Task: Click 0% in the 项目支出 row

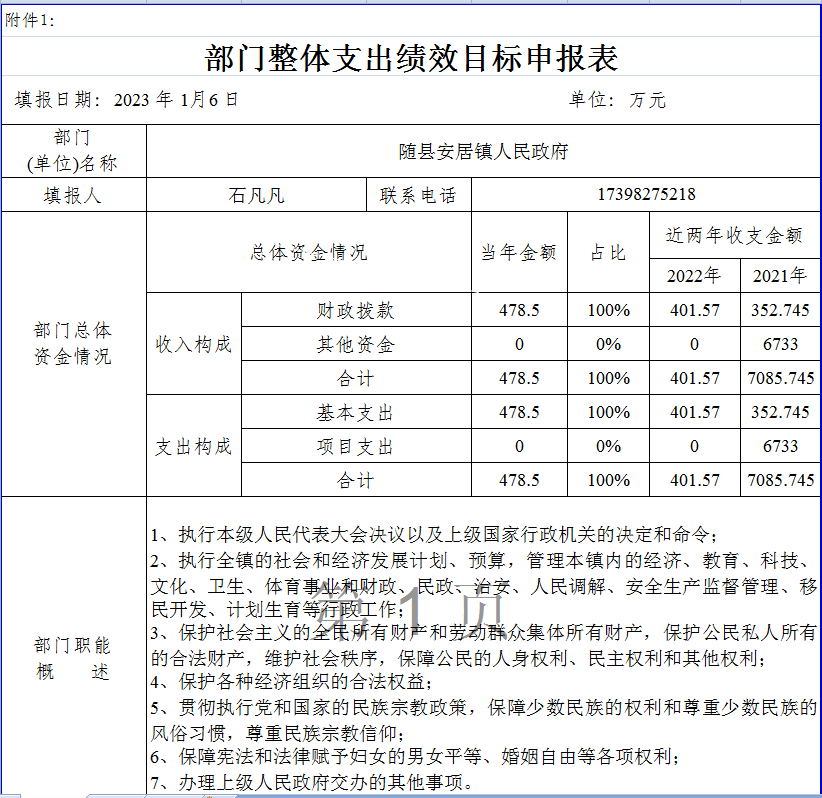Action: (x=608, y=446)
